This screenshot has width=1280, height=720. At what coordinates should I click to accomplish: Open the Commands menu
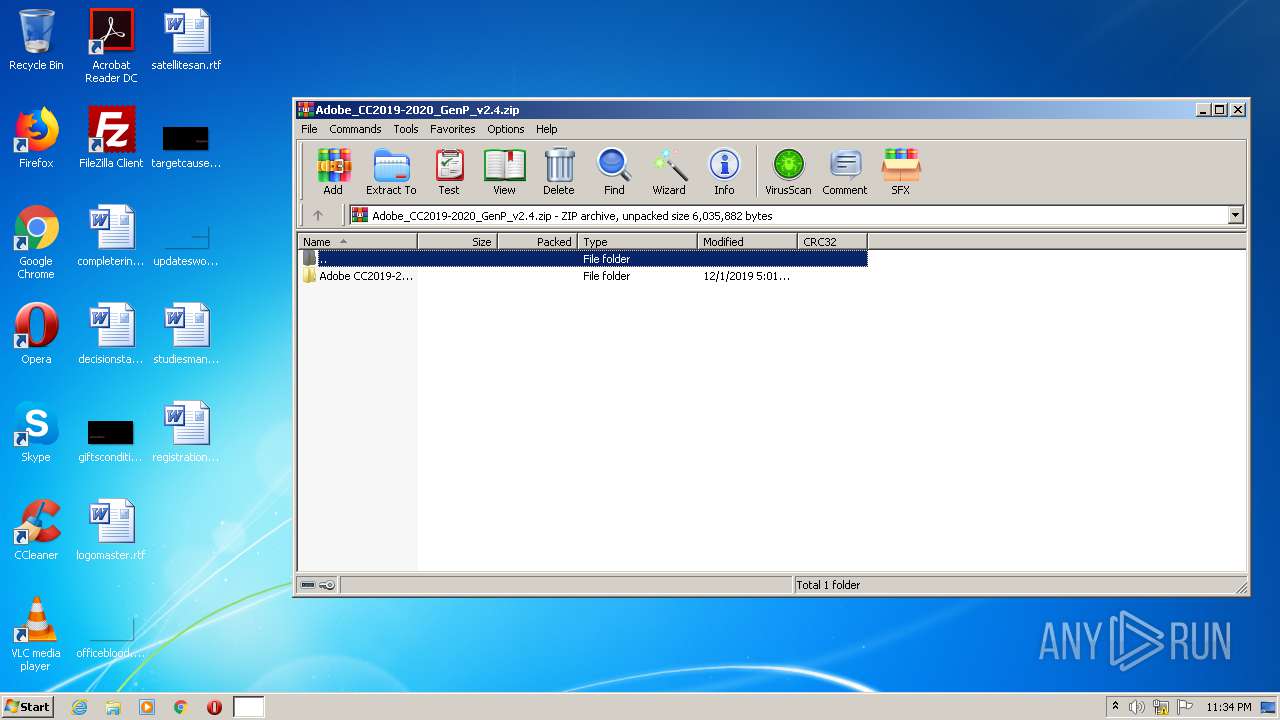pos(355,129)
